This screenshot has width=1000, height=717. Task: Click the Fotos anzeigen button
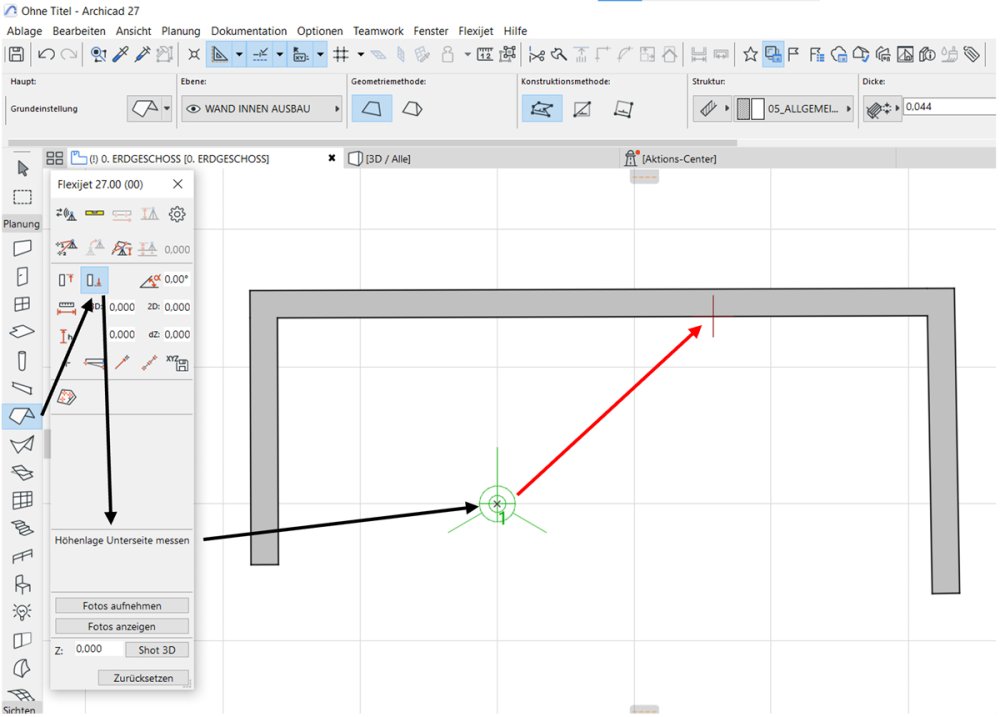[122, 626]
